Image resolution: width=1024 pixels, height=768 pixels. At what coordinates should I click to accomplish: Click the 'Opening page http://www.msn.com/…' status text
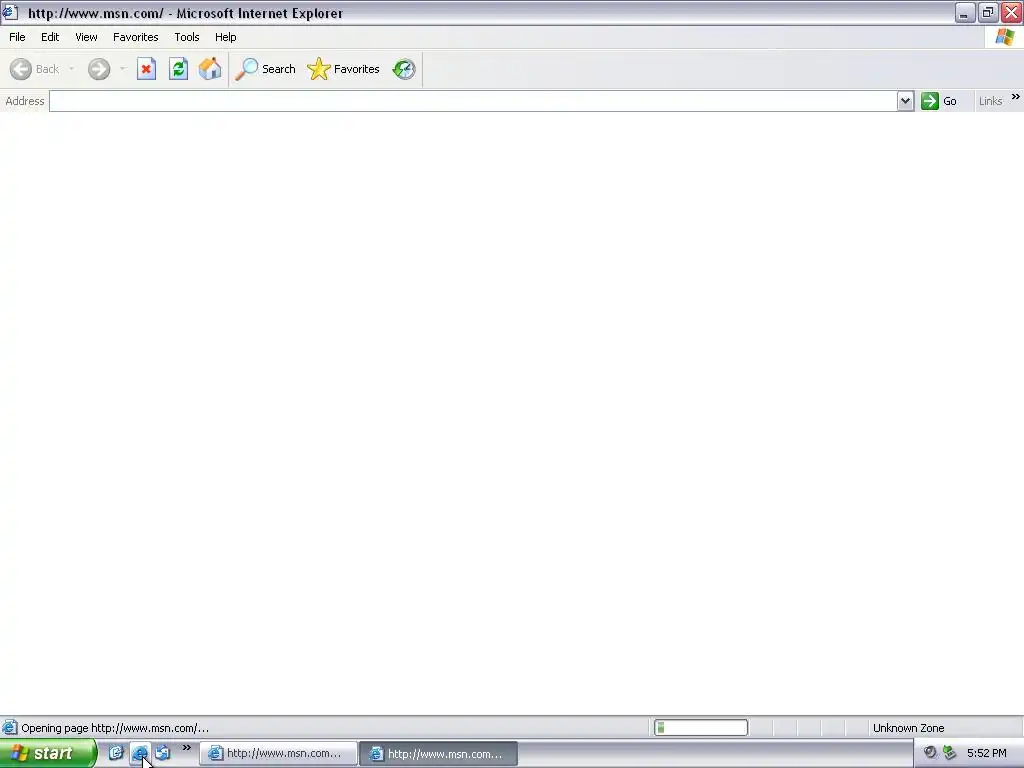115,728
